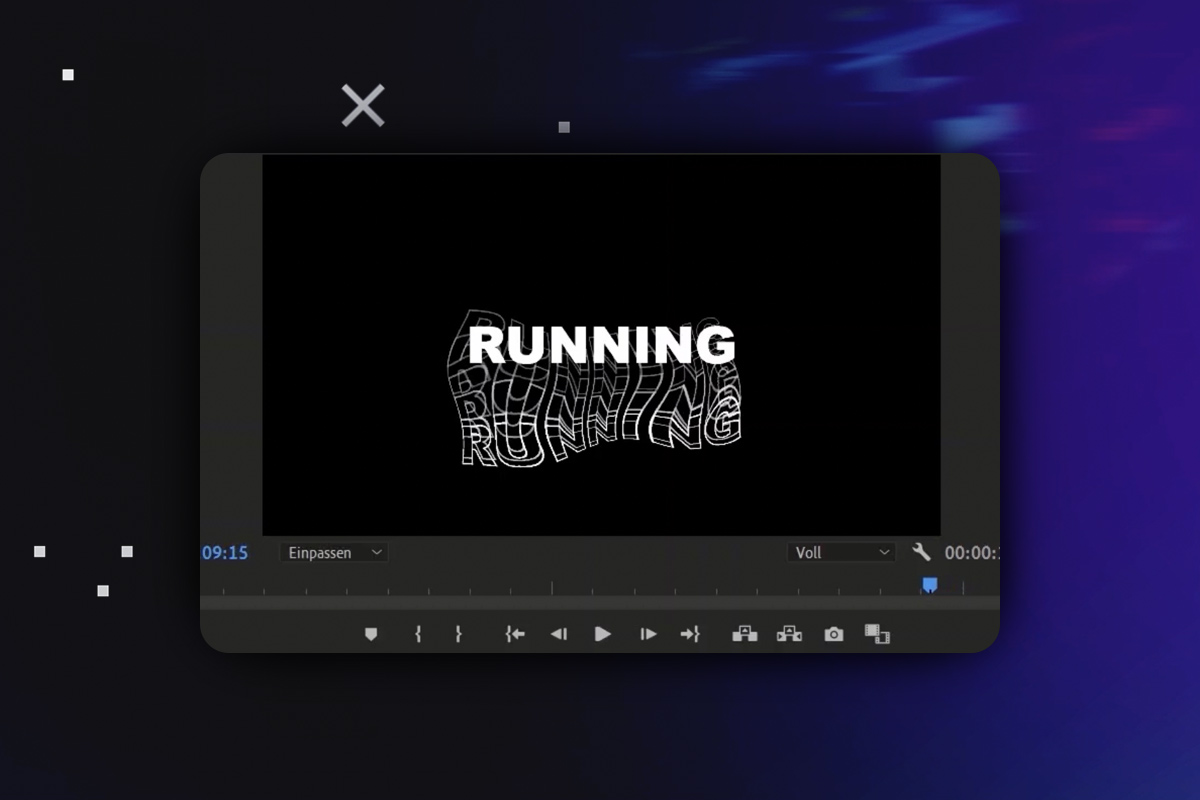Click the Lift button icon
Viewport: 1200px width, 800px height.
(x=745, y=634)
